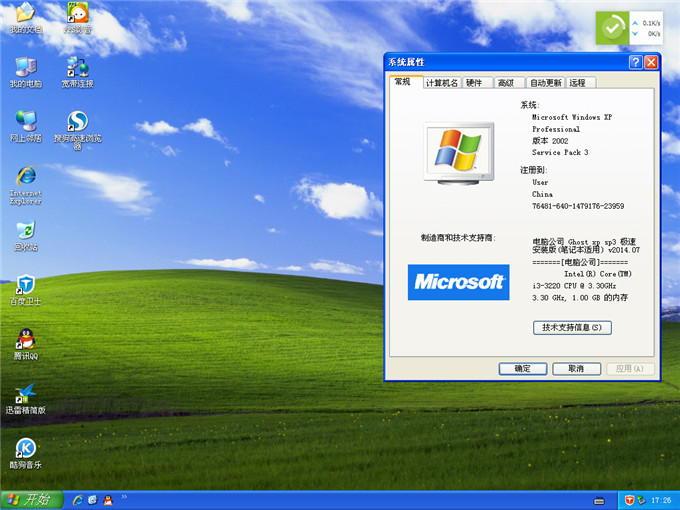Click the 技术支持信息 button
680x510 pixels.
click(572, 327)
